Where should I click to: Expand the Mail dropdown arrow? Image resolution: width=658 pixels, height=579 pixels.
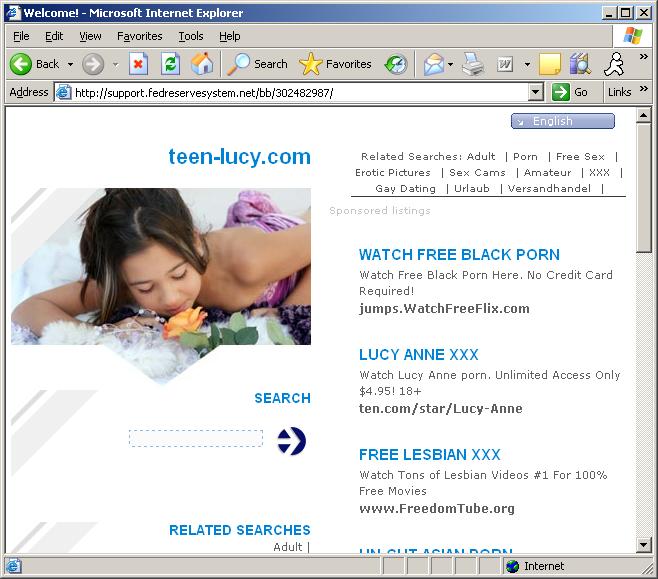point(450,64)
